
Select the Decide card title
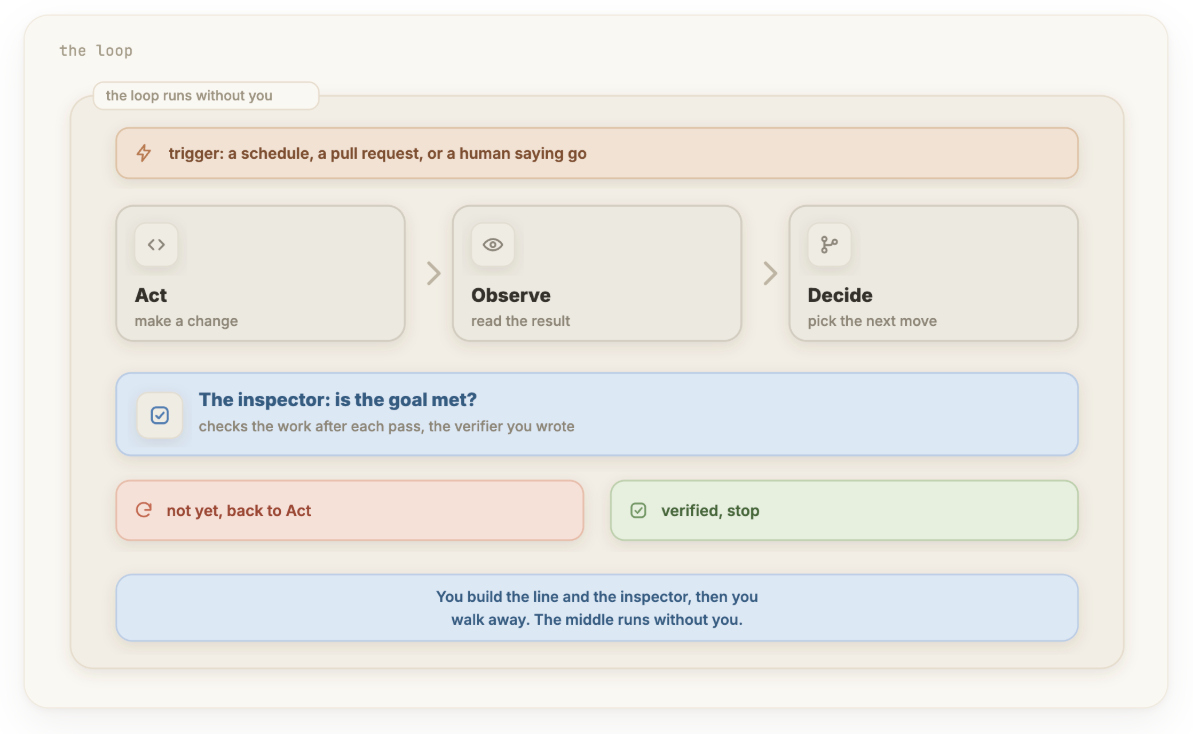coord(840,295)
